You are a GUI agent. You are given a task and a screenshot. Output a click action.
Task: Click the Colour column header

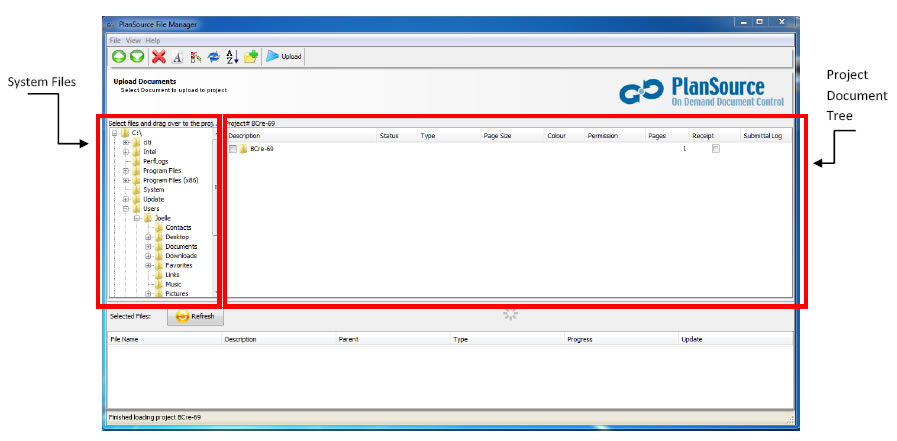click(564, 136)
